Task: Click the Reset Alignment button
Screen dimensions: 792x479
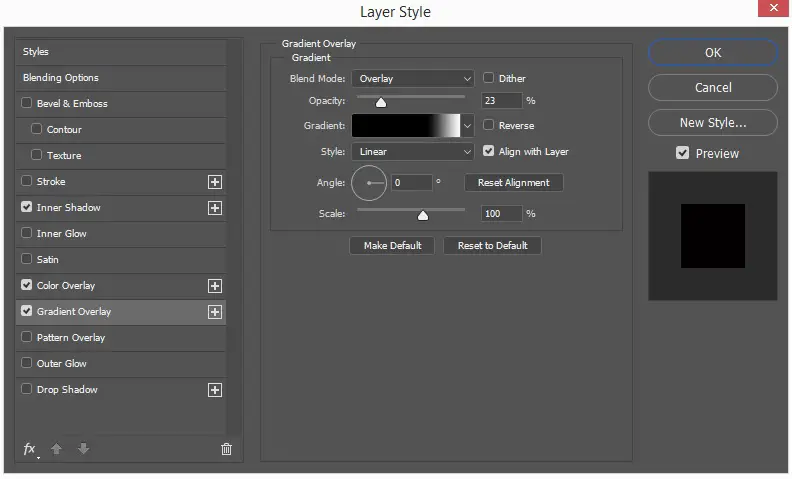Action: [514, 182]
